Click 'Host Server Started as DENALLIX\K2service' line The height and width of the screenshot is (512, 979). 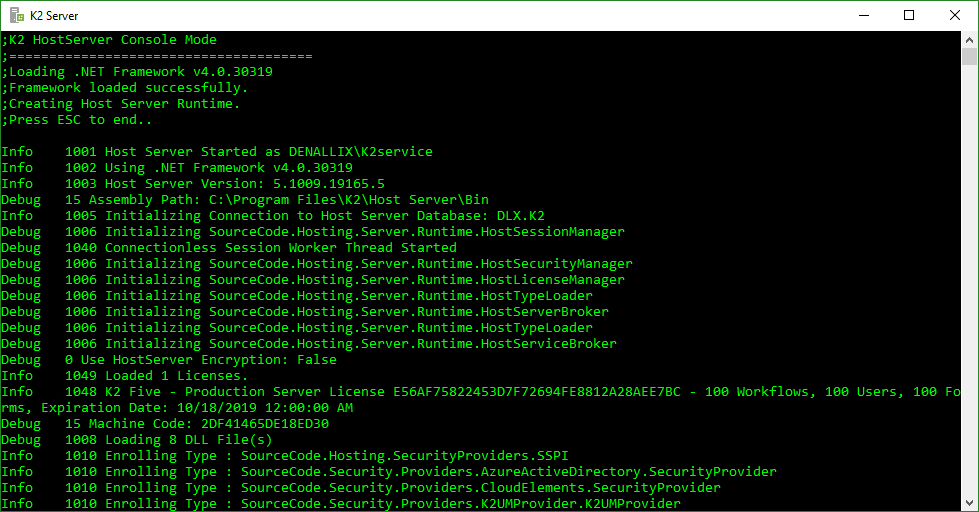217,152
